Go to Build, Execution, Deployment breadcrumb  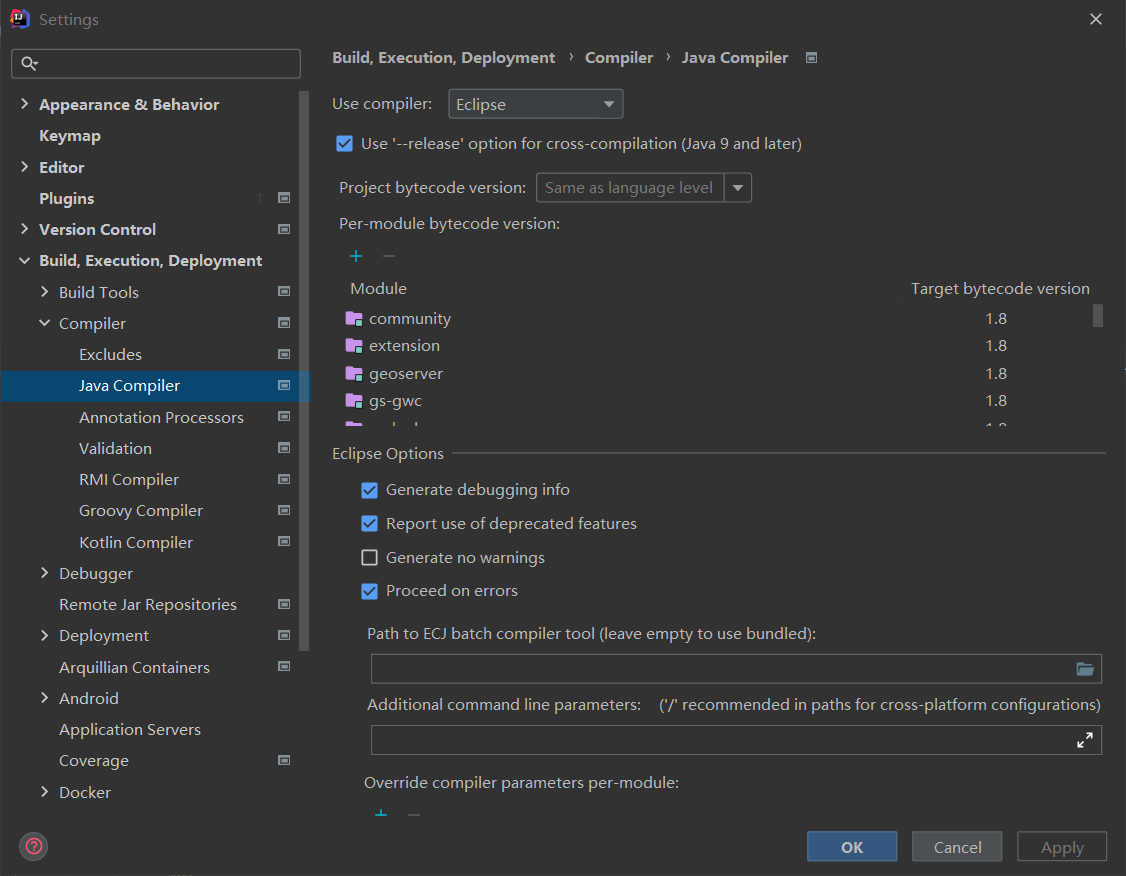coord(444,58)
